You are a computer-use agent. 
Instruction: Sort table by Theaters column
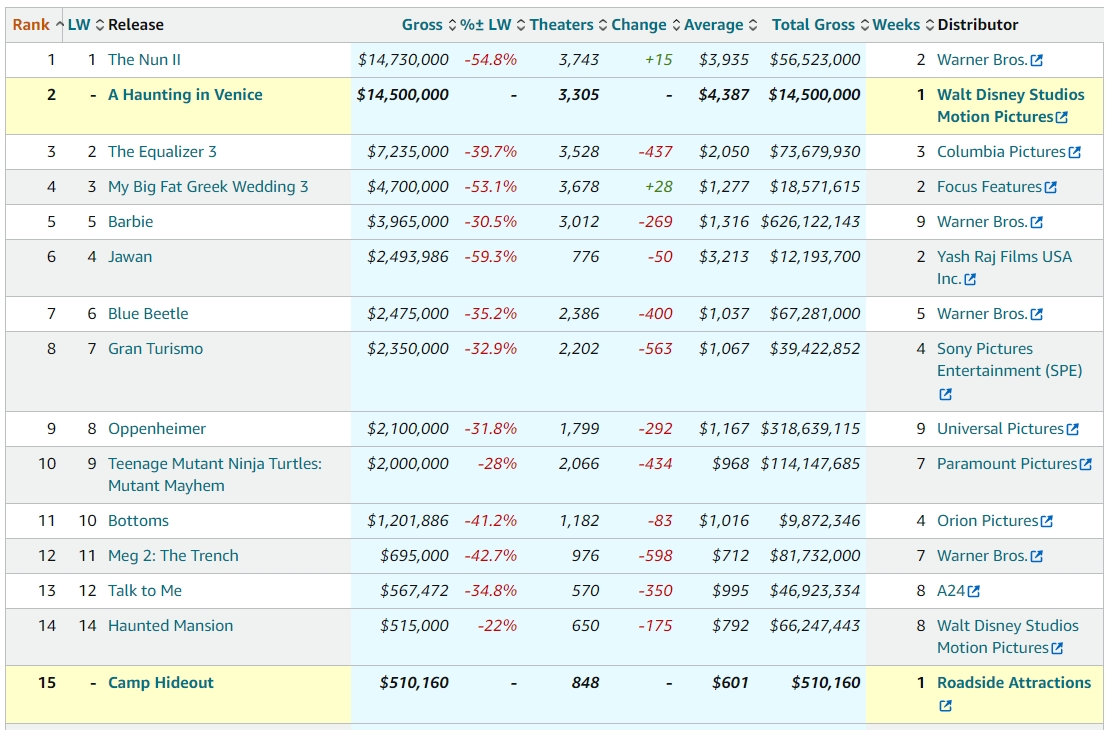(568, 25)
